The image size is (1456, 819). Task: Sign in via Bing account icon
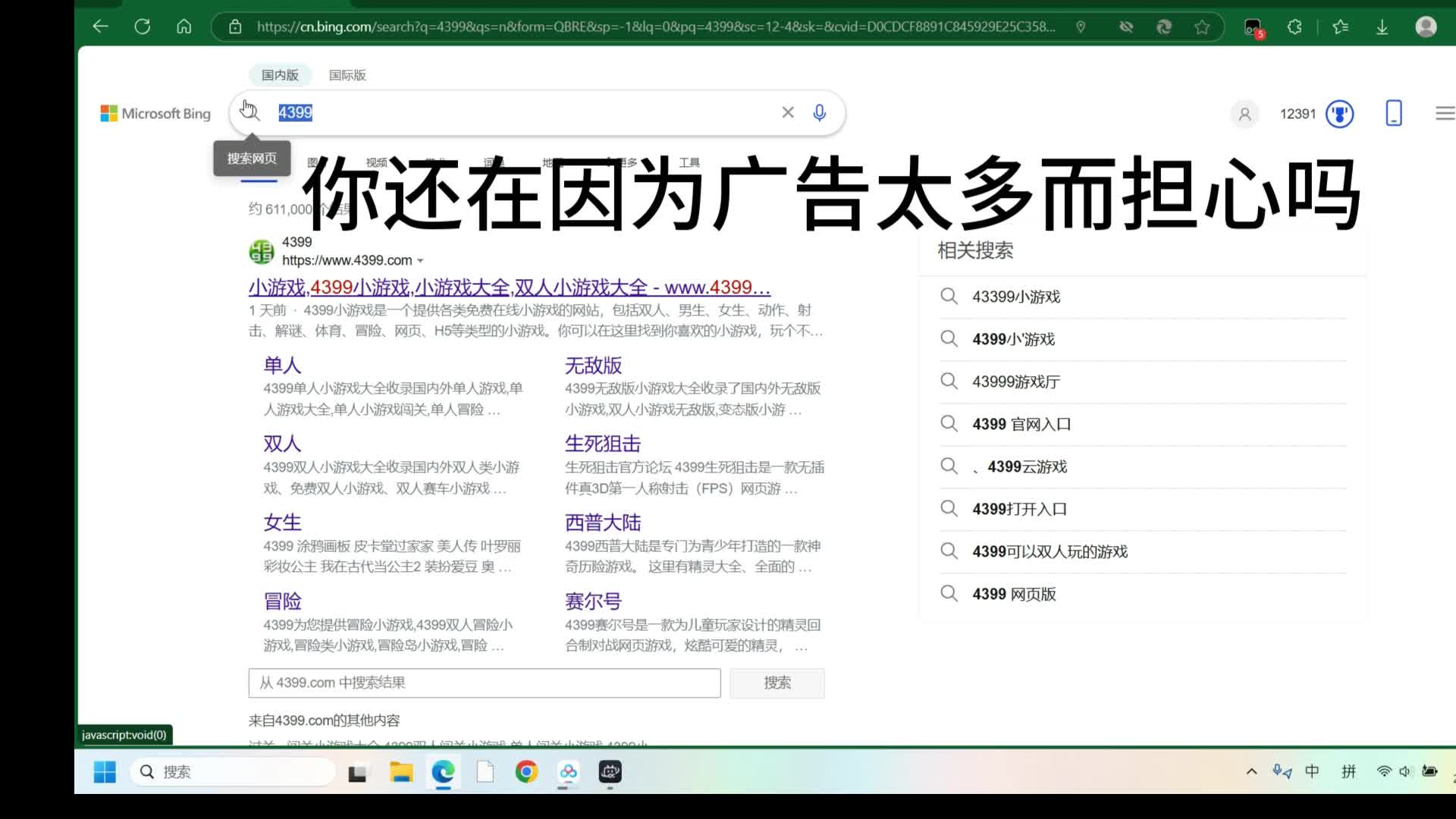(x=1244, y=114)
